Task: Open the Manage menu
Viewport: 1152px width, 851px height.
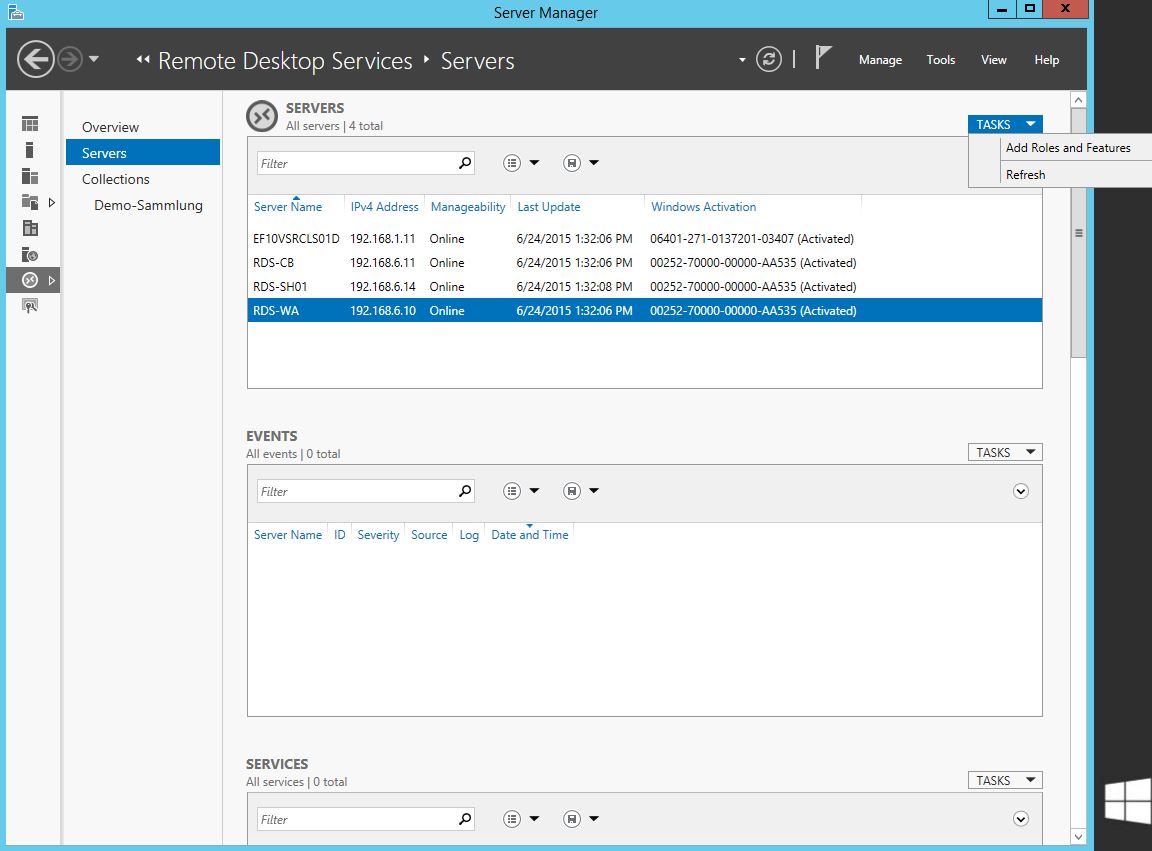Action: [880, 60]
